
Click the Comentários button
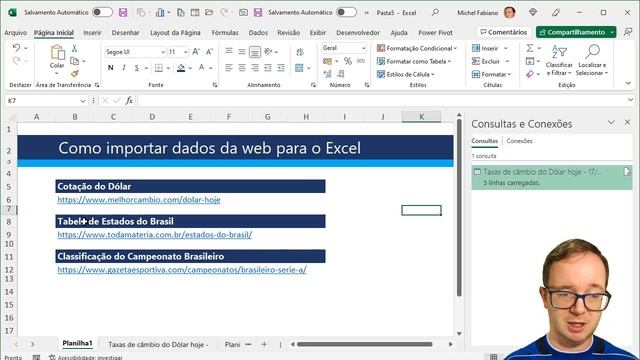pyautogui.click(x=504, y=32)
